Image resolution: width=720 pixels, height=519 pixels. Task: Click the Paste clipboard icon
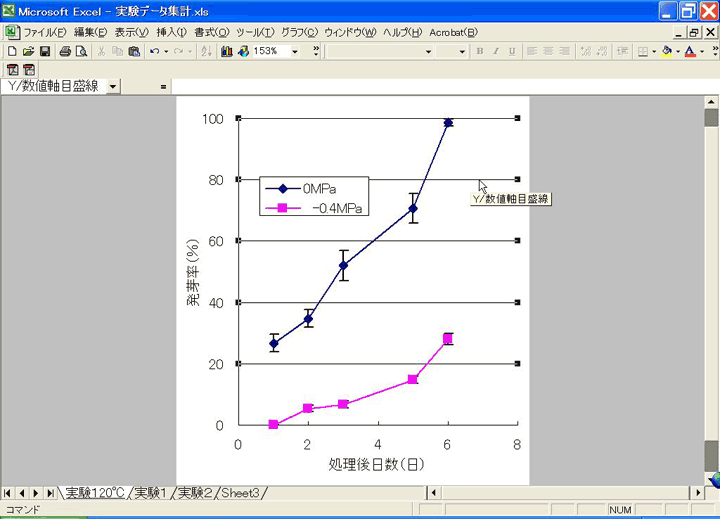[133, 51]
